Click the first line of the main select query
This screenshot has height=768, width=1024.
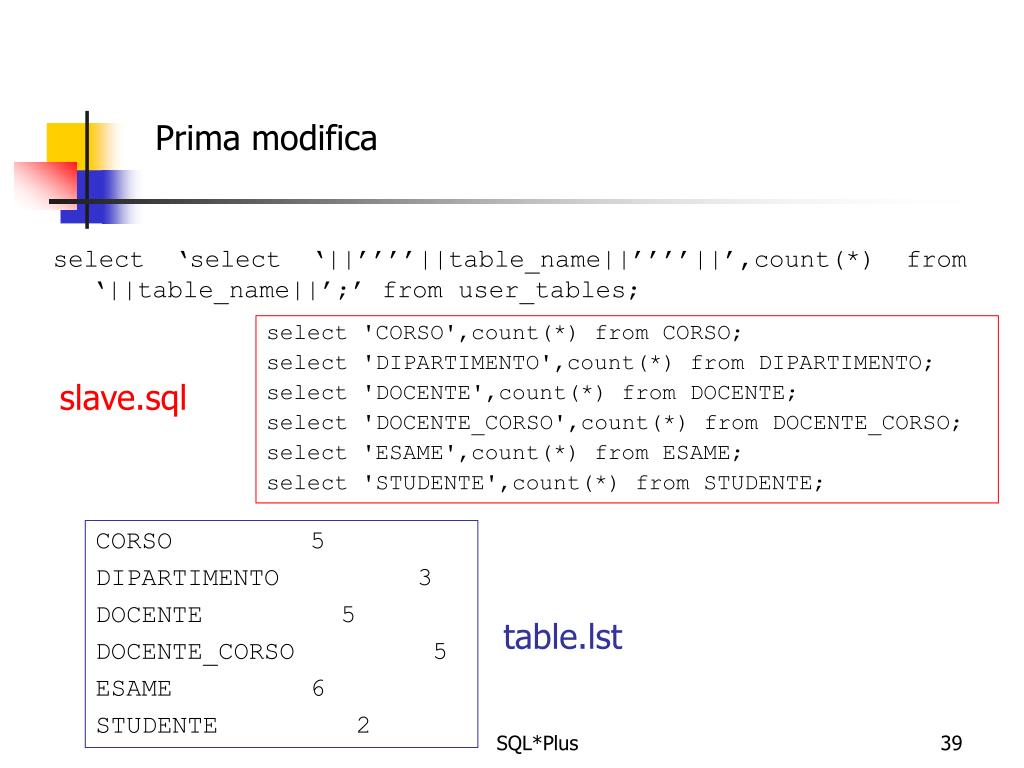pos(510,260)
